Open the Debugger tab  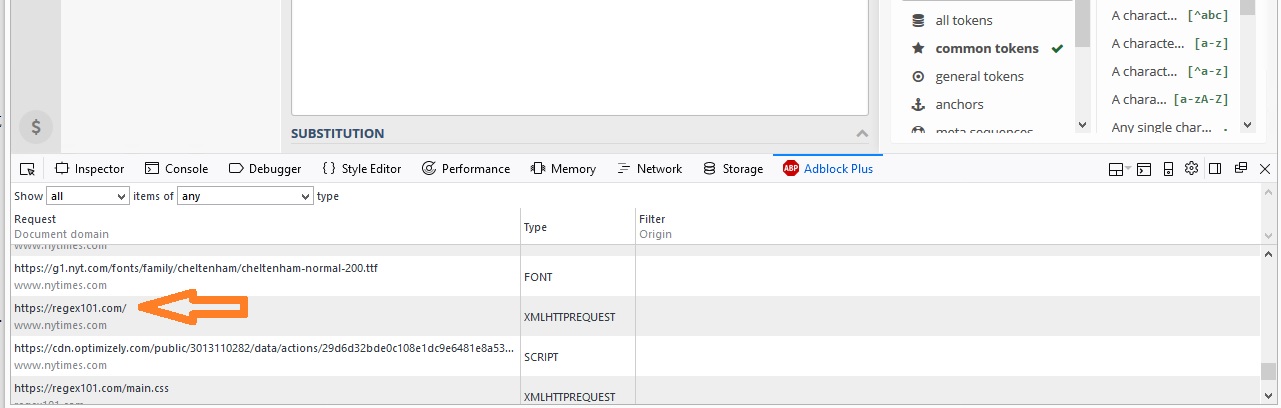265,169
